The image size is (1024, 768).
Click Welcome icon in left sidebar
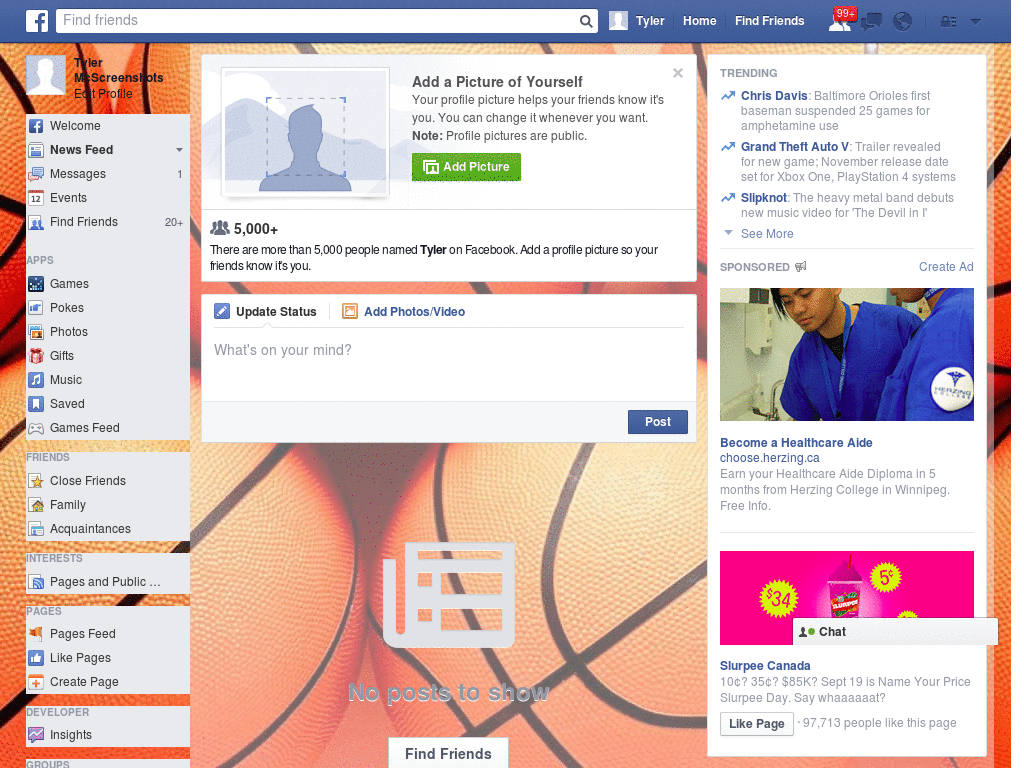point(36,126)
